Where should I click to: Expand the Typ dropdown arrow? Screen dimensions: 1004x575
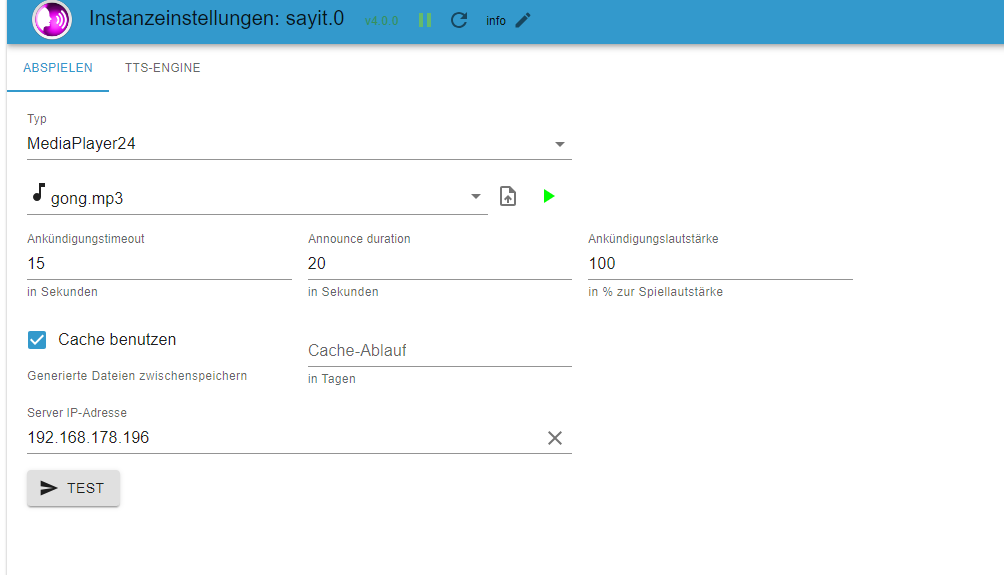tap(560, 145)
